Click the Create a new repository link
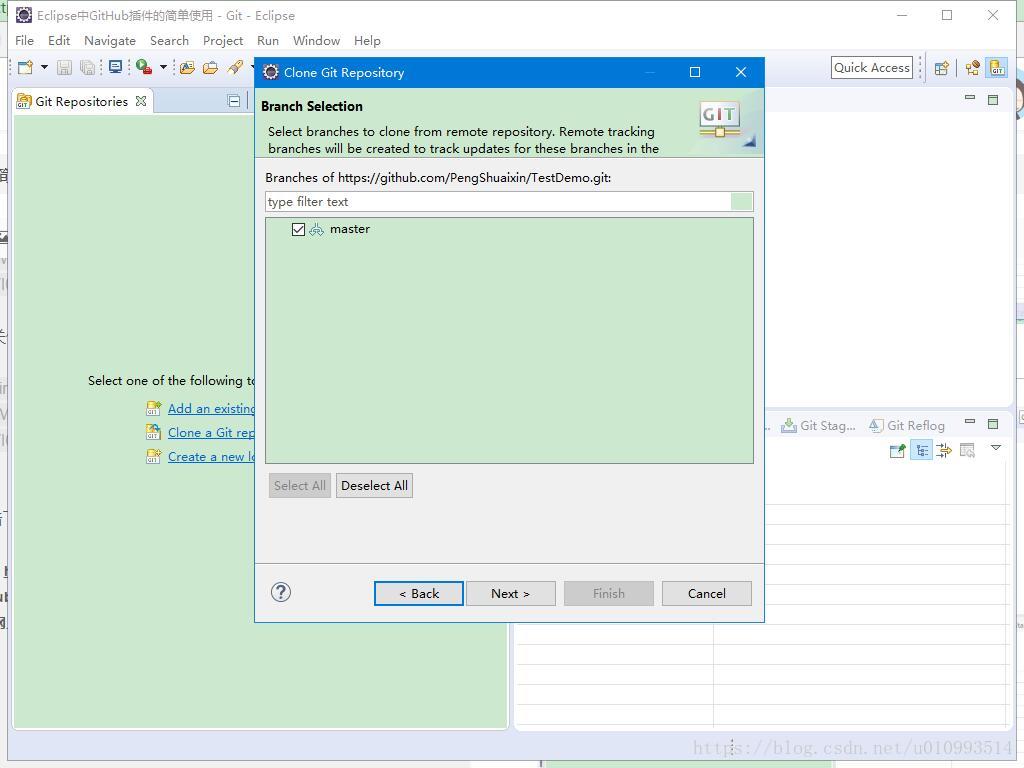1024x768 pixels. click(211, 456)
